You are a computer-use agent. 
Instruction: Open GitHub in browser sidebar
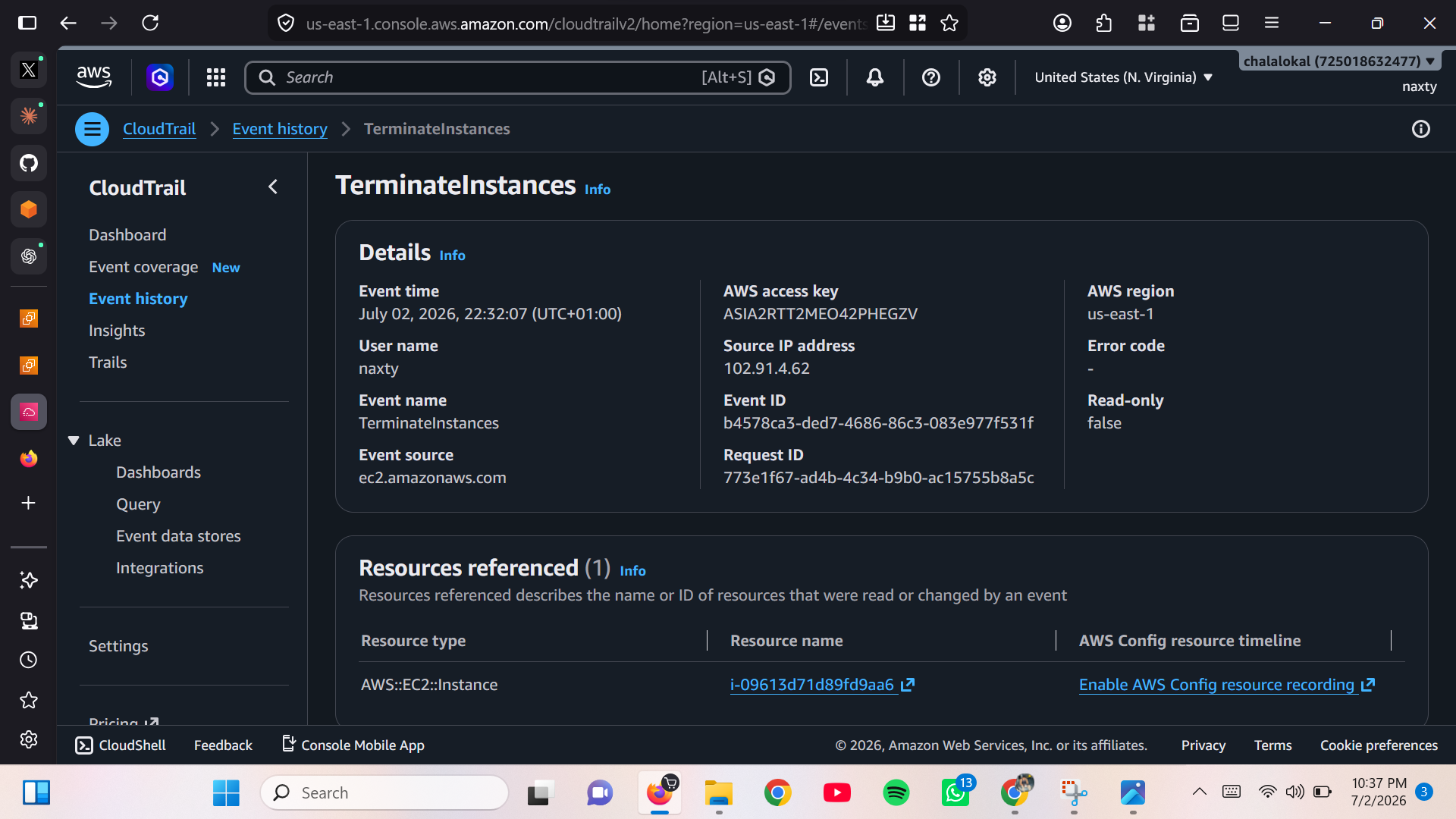29,163
